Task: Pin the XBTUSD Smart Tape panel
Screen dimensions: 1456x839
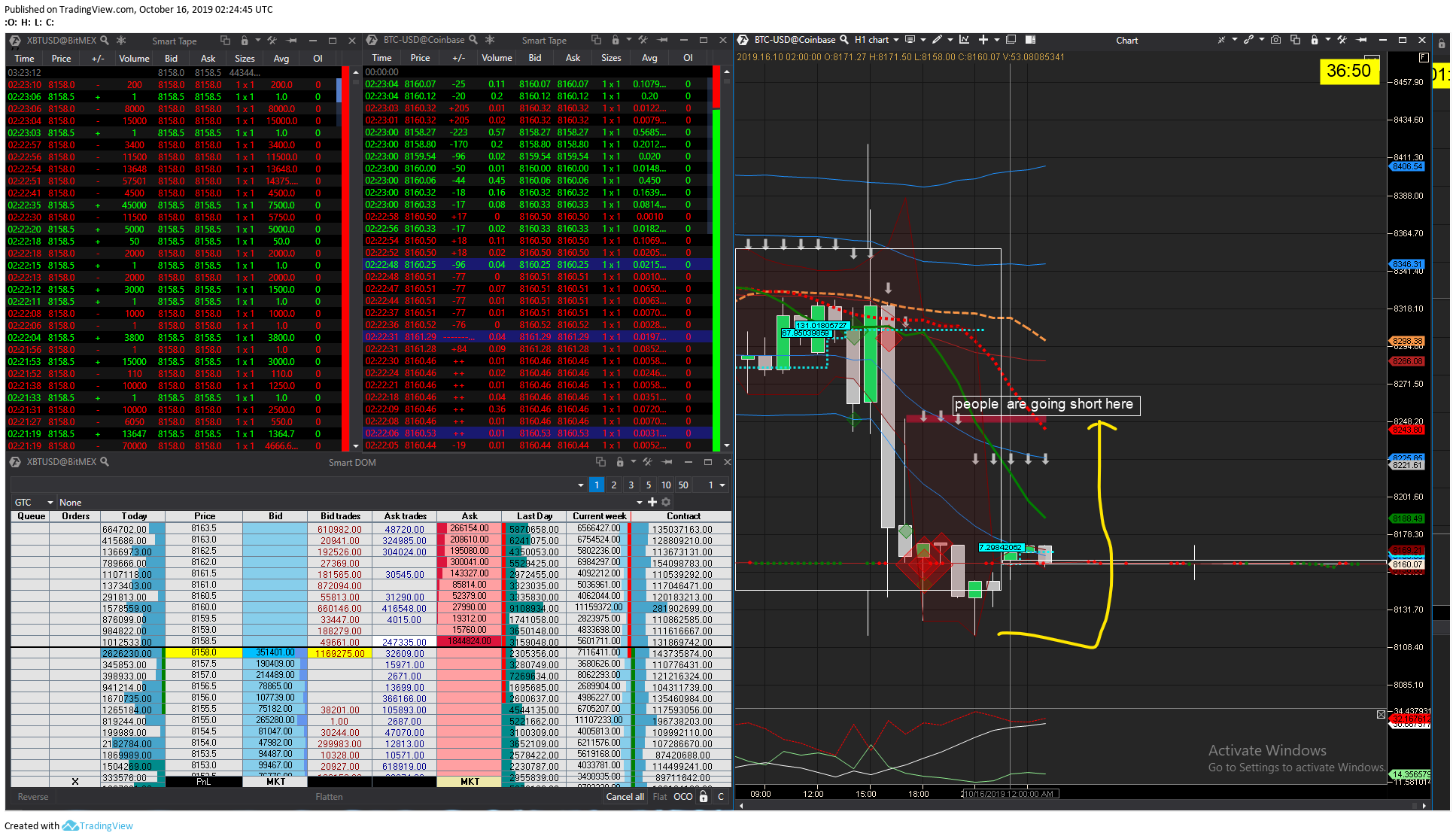Action: 292,40
